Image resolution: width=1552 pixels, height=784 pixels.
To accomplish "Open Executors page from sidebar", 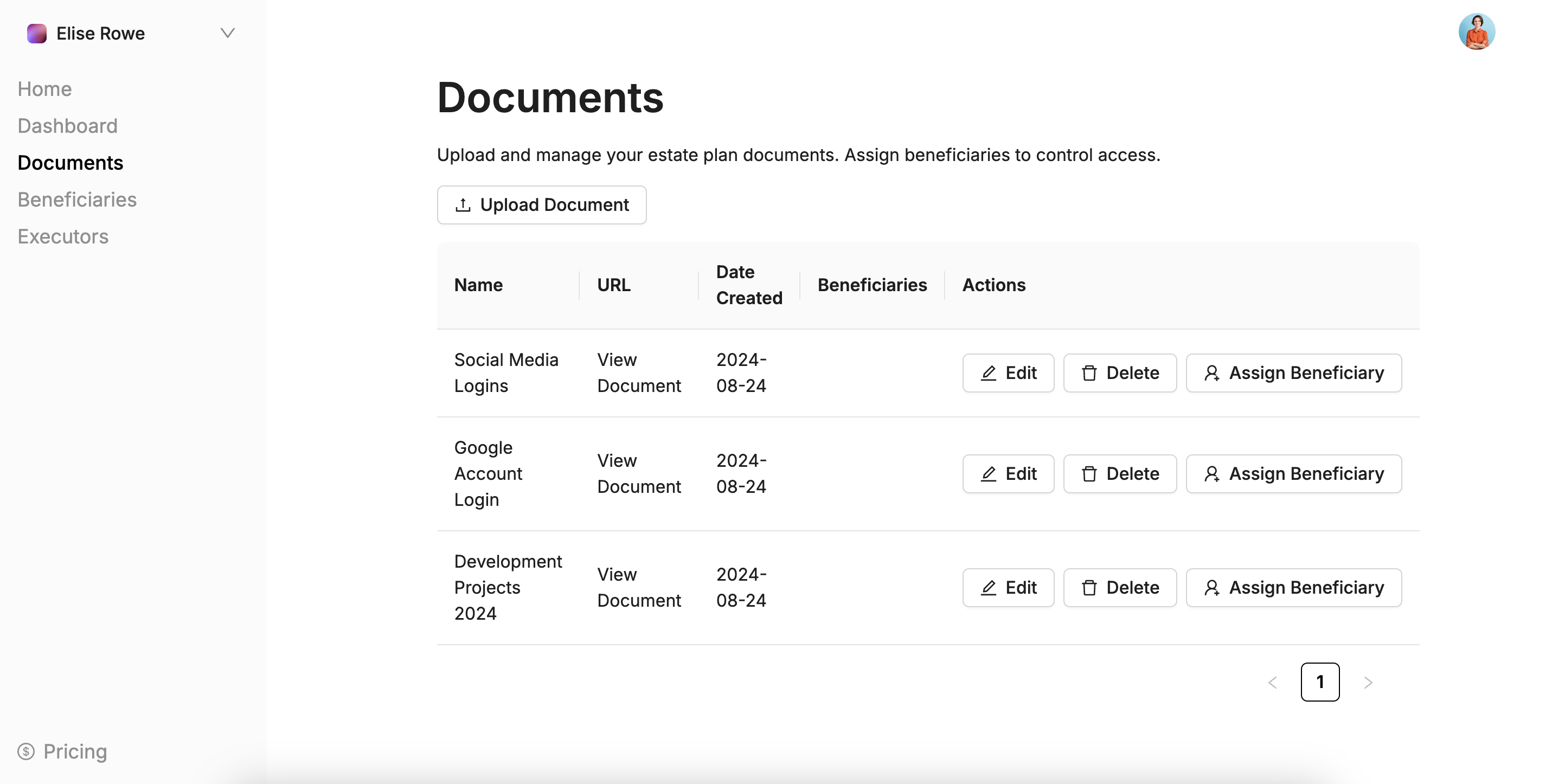I will point(63,236).
